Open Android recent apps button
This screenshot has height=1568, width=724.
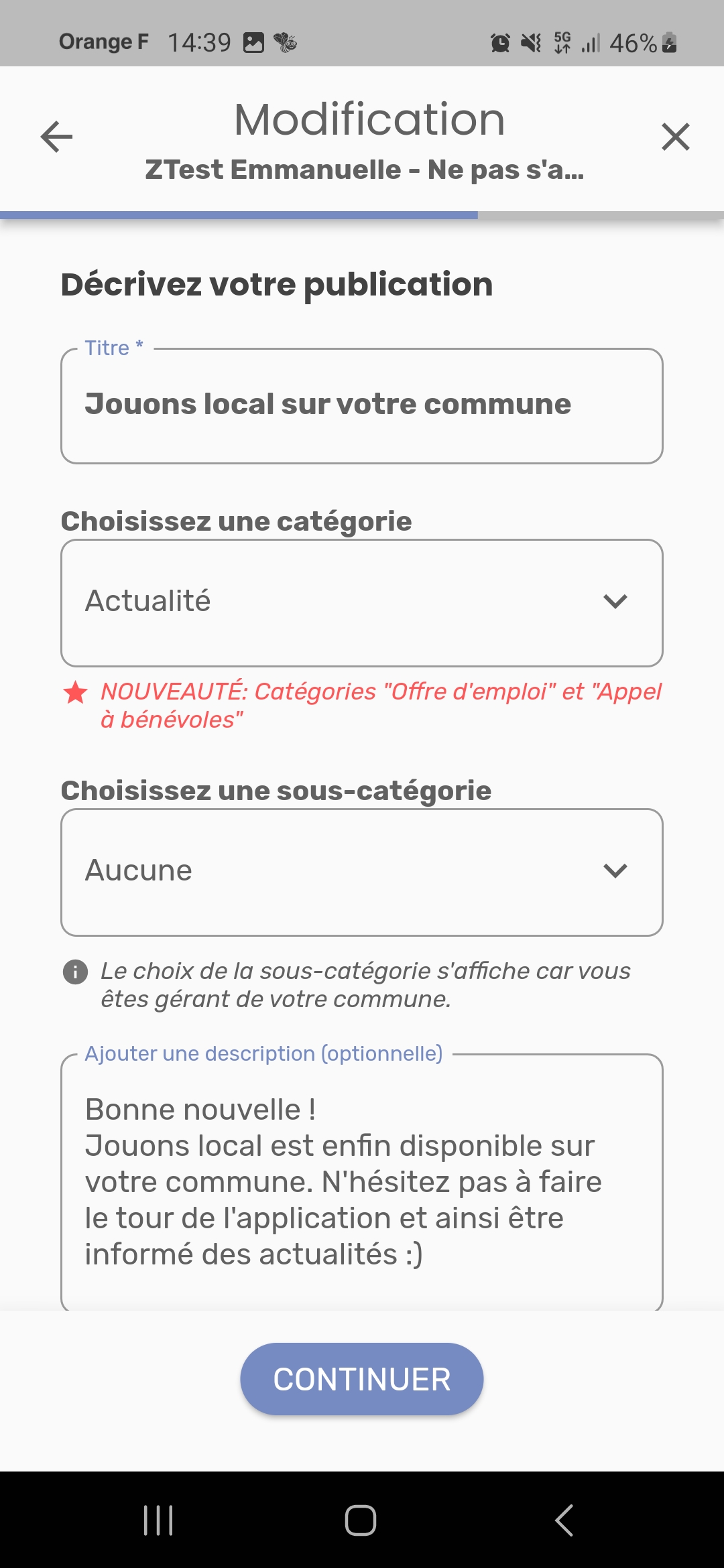tap(158, 1520)
